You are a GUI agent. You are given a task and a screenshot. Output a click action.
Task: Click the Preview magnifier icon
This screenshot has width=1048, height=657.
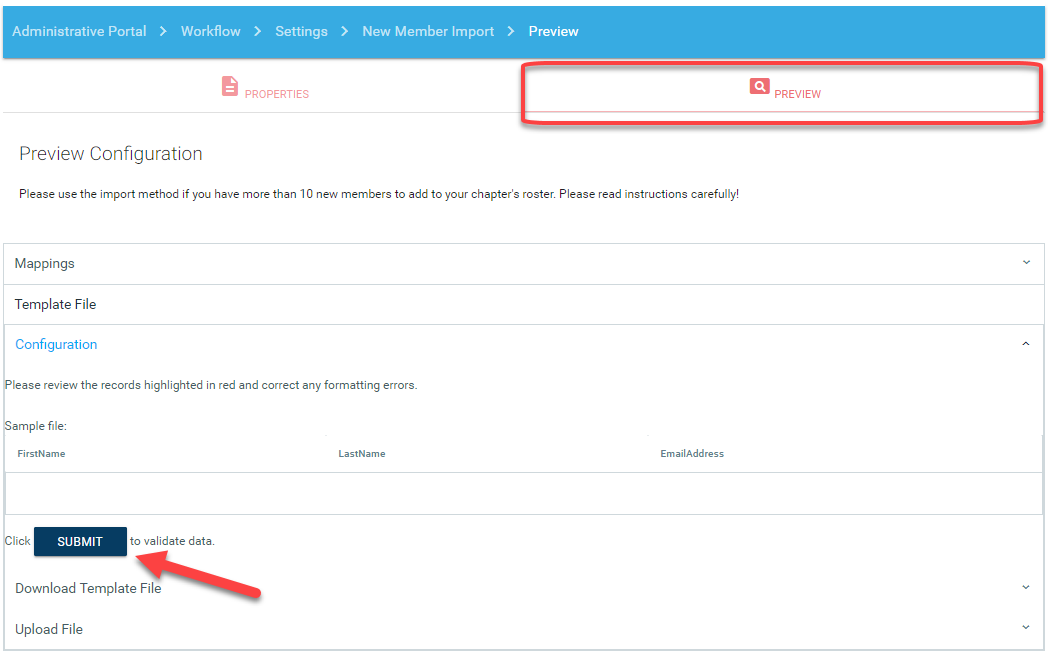tap(760, 87)
